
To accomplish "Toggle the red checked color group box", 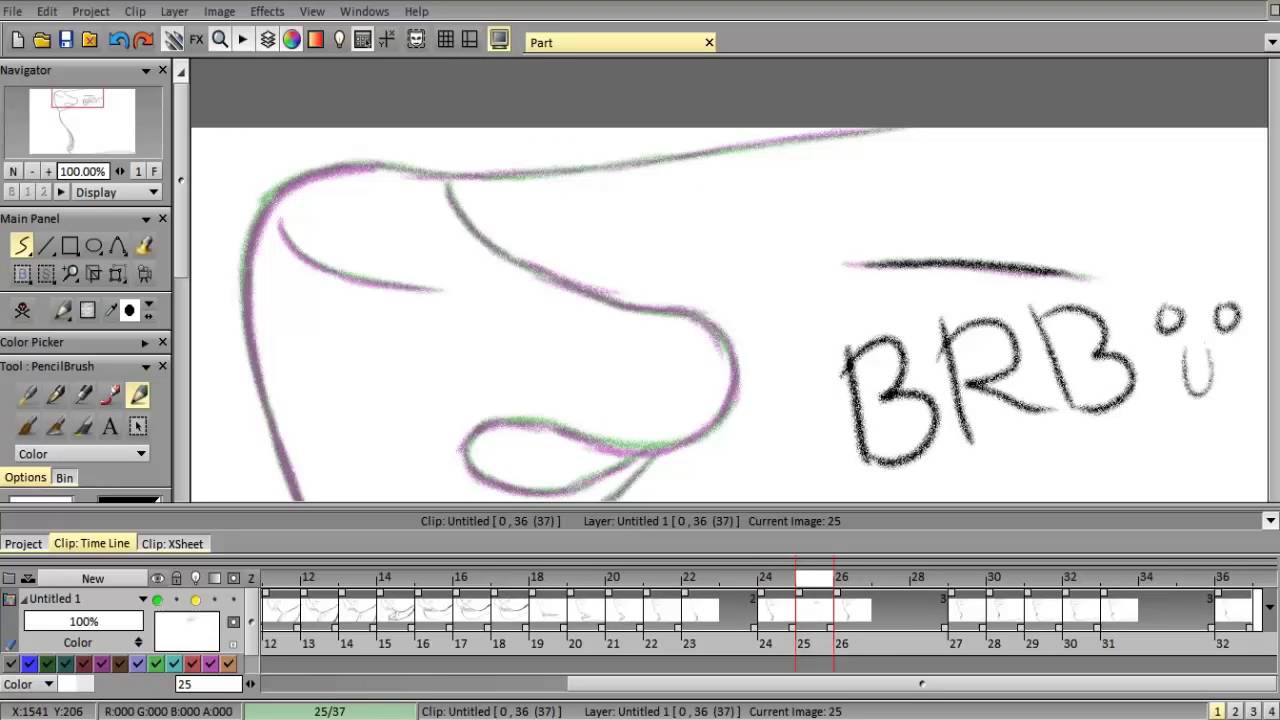I will click(x=192, y=663).
